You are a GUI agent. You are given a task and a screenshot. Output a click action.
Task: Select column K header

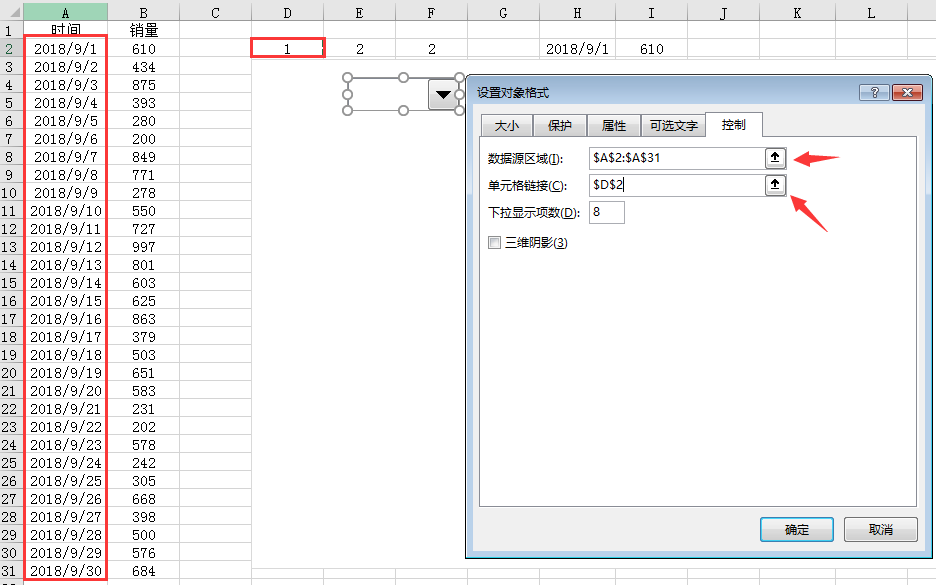pyautogui.click(x=798, y=13)
